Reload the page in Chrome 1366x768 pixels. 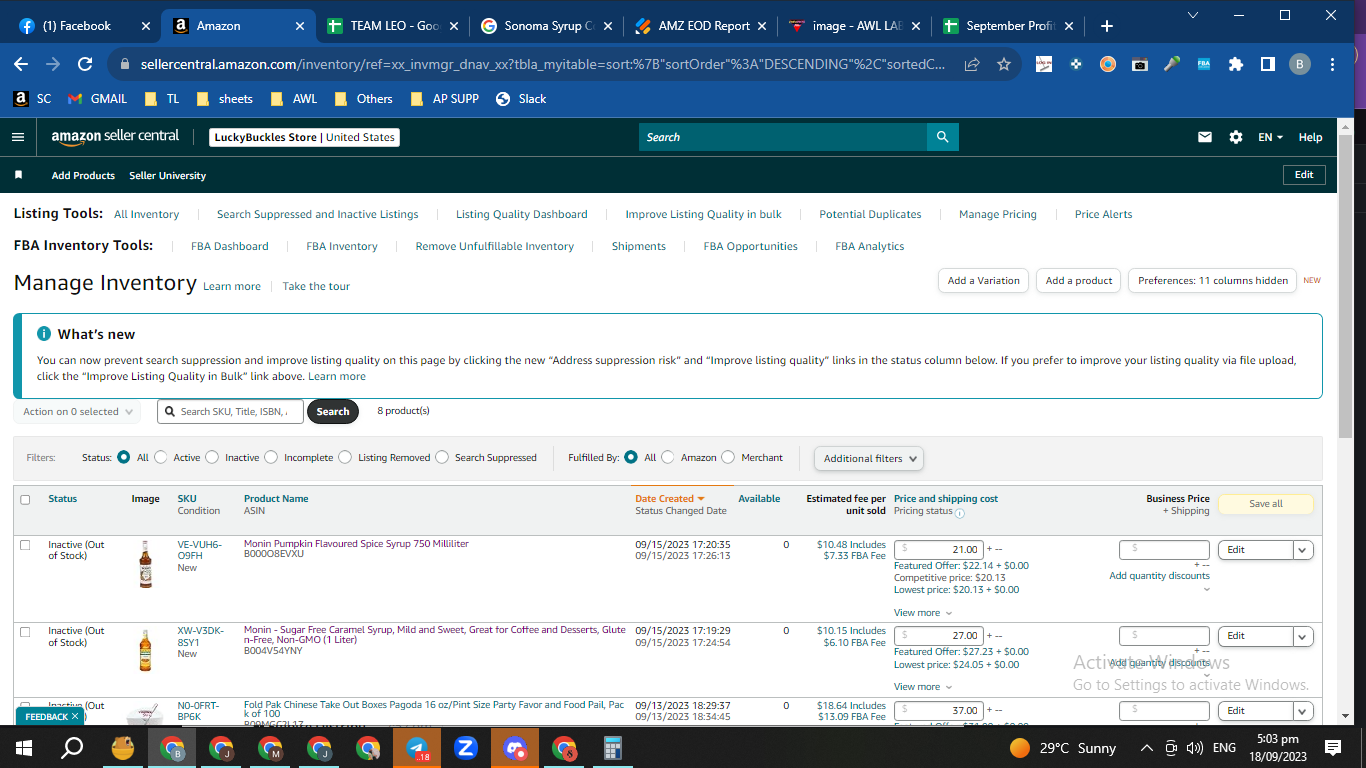pyautogui.click(x=85, y=64)
